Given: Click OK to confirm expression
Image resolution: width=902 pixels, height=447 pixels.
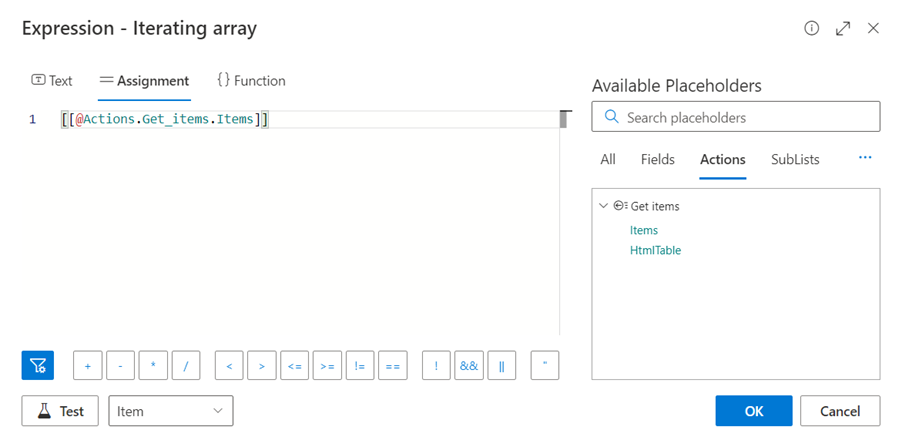Looking at the screenshot, I should pyautogui.click(x=753, y=411).
